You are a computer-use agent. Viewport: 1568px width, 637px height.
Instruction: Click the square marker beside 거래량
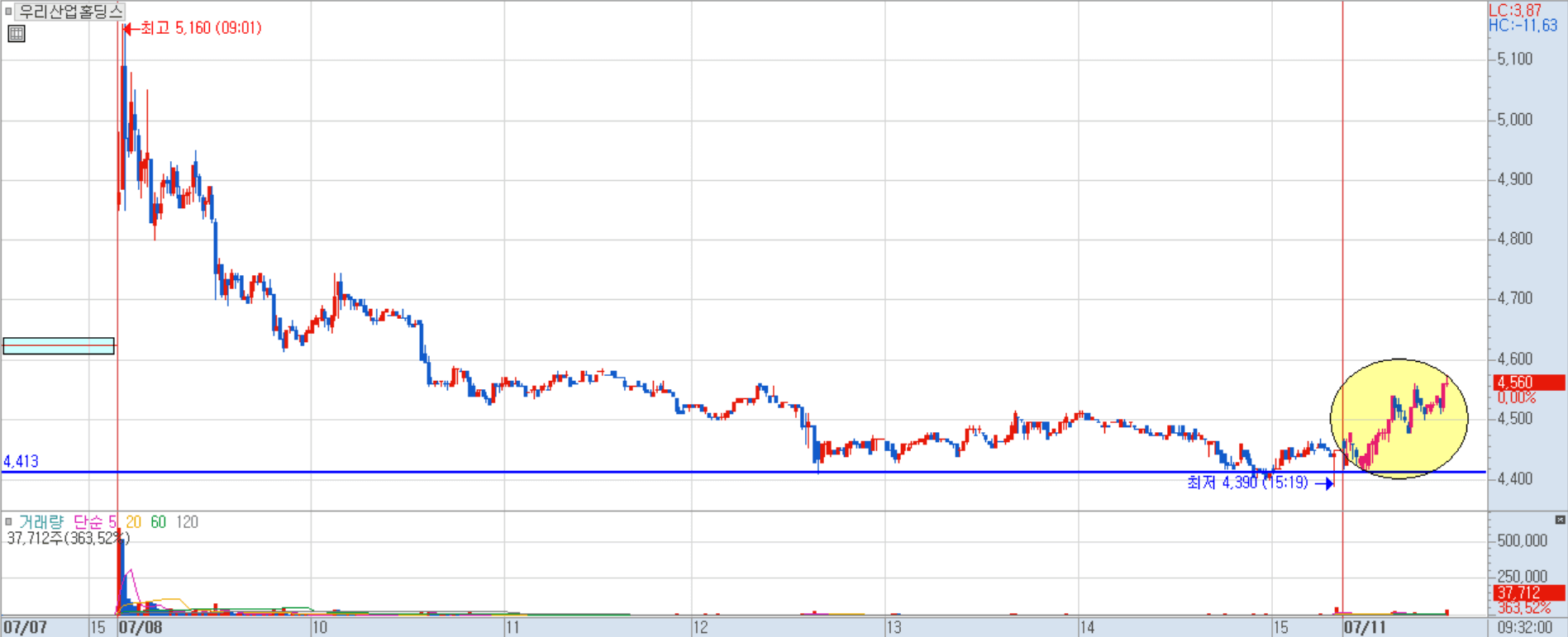[8, 521]
